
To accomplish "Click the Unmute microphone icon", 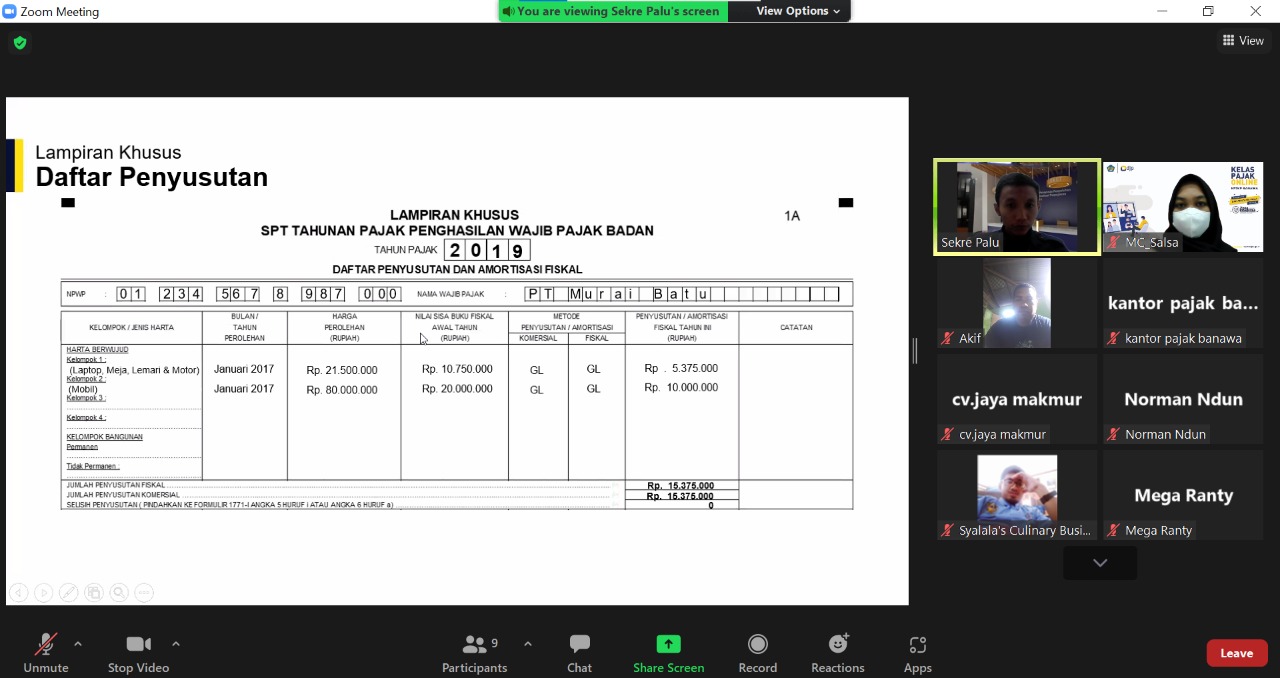I will click(46, 645).
